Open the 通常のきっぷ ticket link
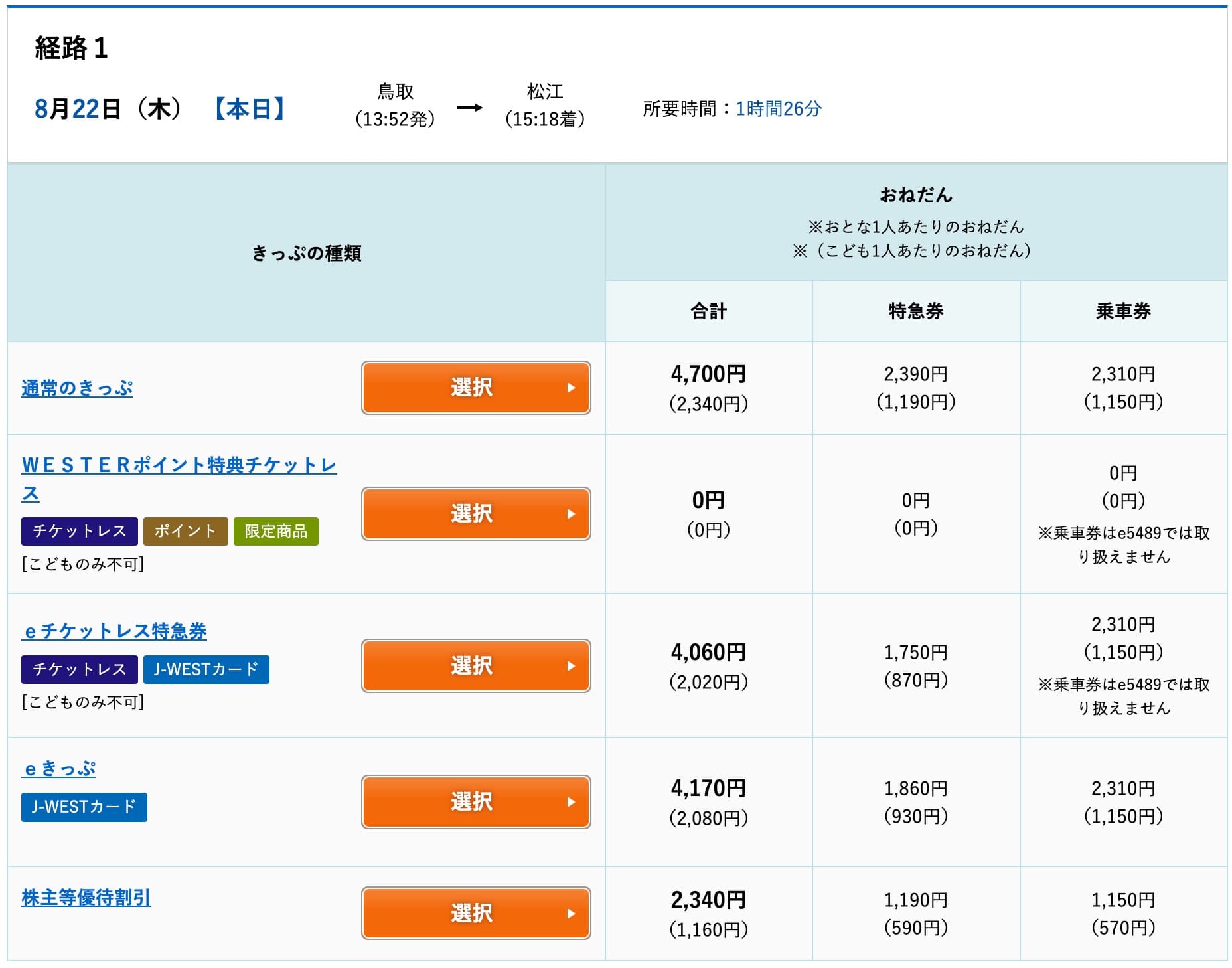 pos(77,388)
